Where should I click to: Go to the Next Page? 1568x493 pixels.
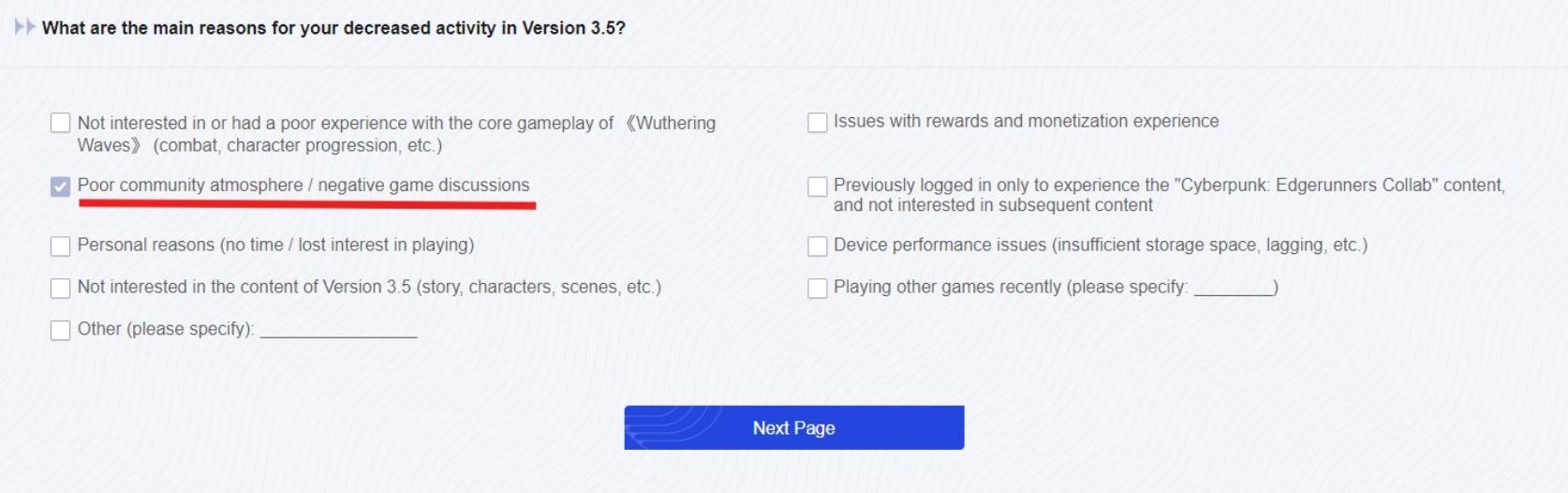coord(793,427)
